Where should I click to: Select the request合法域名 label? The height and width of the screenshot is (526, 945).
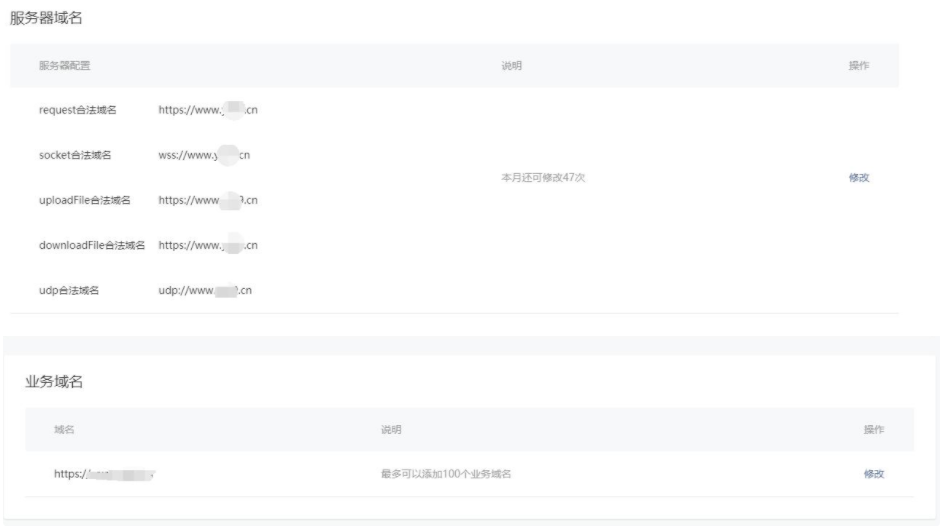[78, 110]
